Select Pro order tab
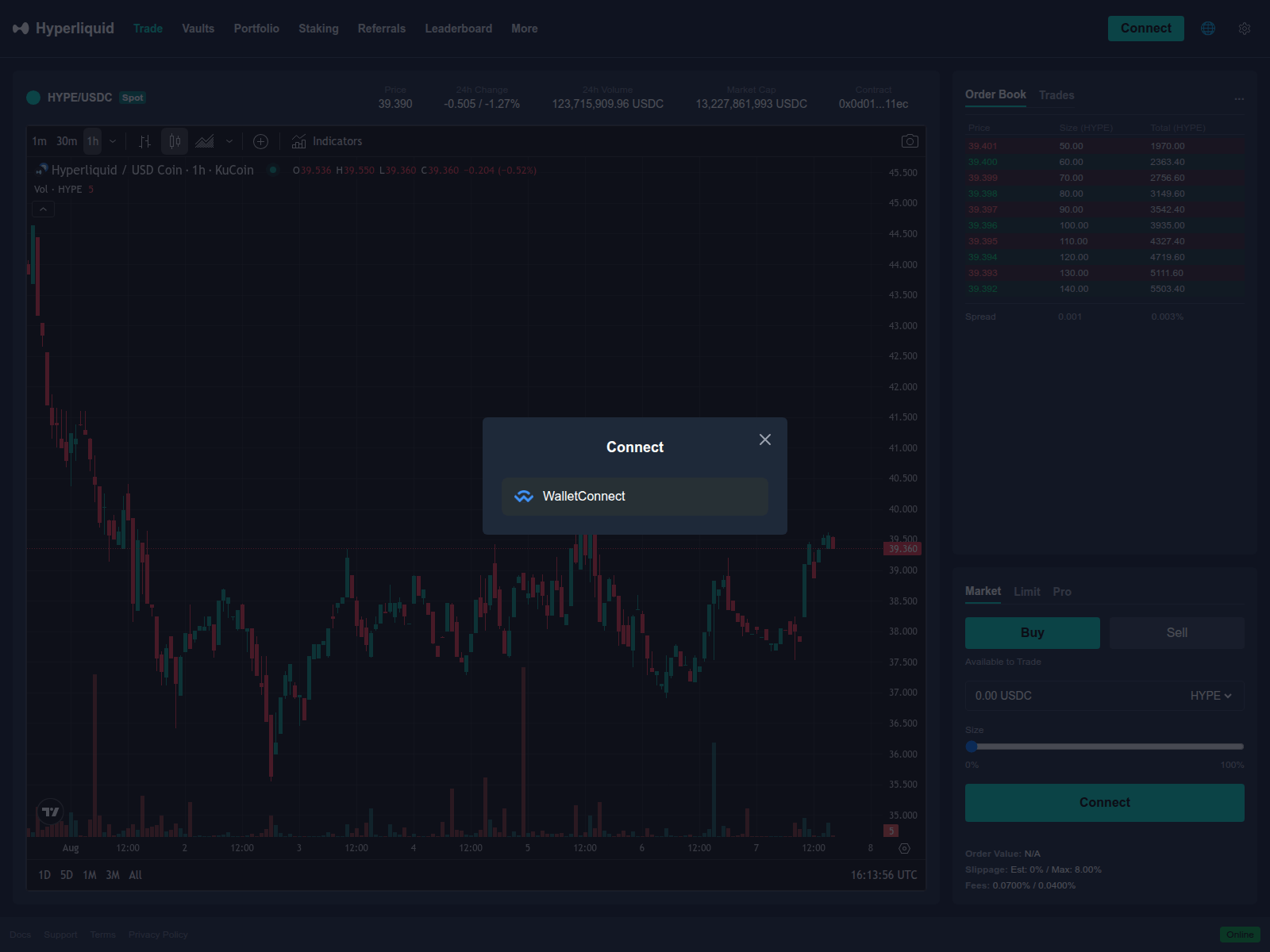The width and height of the screenshot is (1270, 952). tap(1062, 592)
